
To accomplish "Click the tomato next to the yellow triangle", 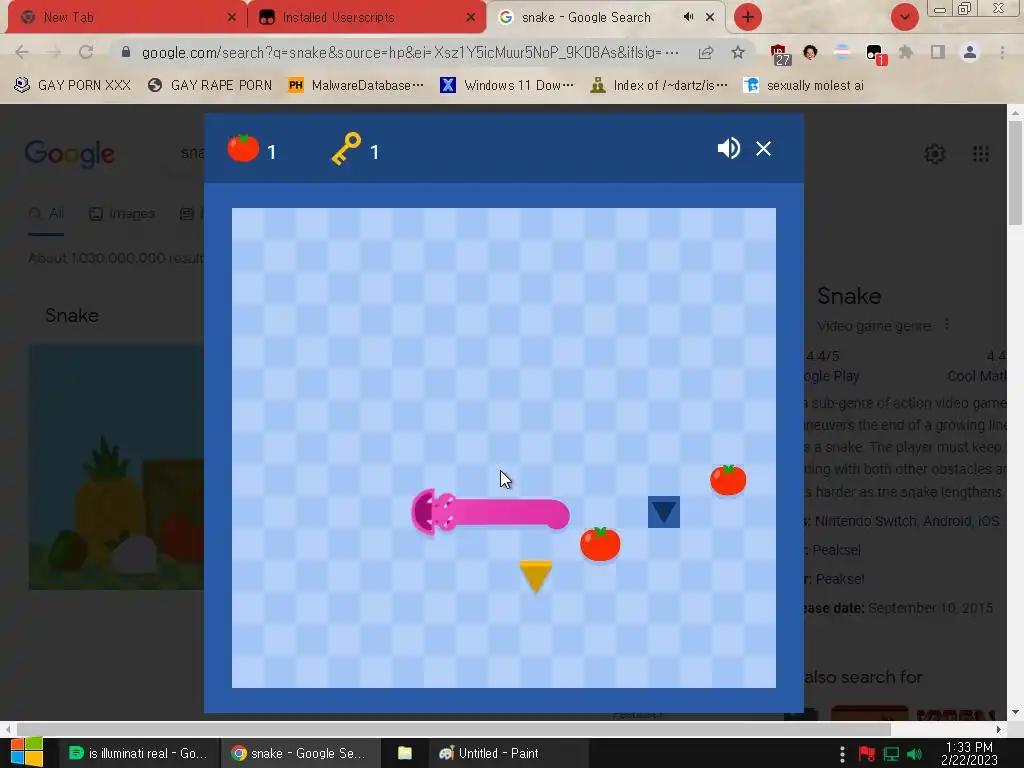I will coord(600,543).
